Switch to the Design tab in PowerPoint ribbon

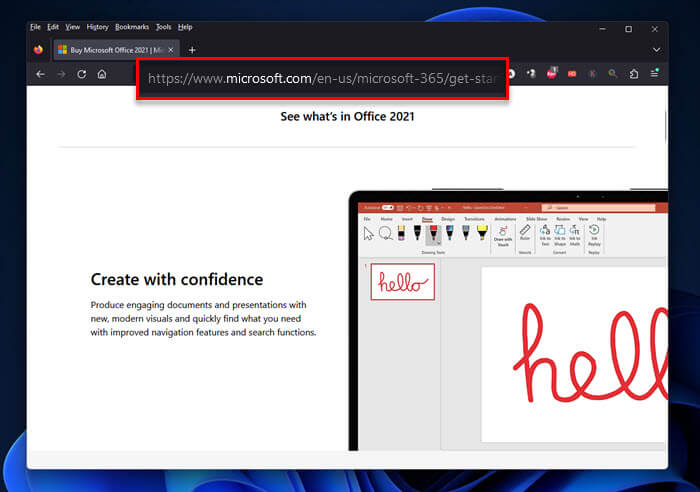(x=448, y=219)
